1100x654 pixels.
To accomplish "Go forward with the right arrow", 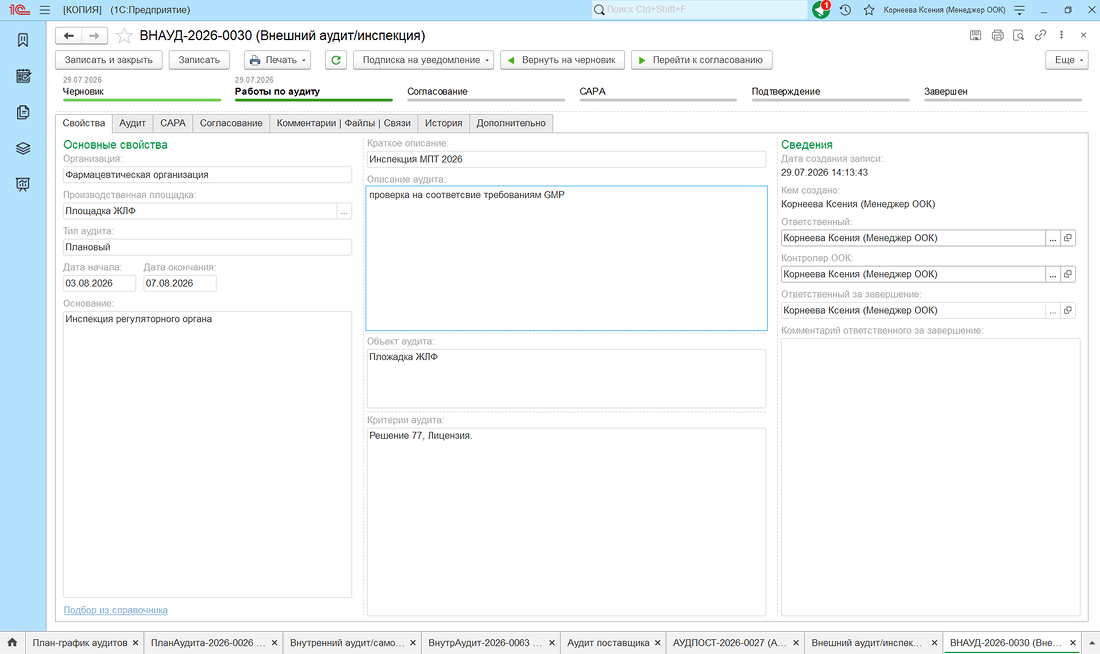I will click(x=94, y=36).
